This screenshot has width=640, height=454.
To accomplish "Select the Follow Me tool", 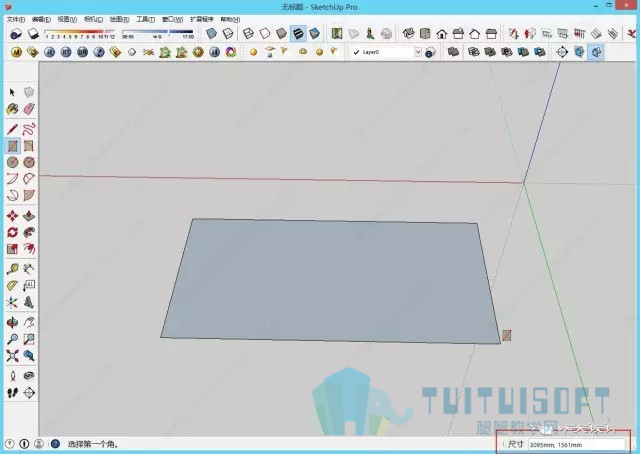I will click(29, 232).
